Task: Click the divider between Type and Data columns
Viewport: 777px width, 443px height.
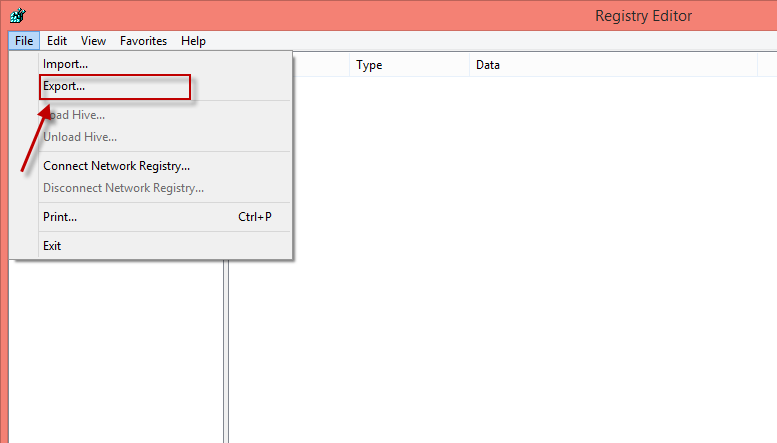Action: [469, 65]
